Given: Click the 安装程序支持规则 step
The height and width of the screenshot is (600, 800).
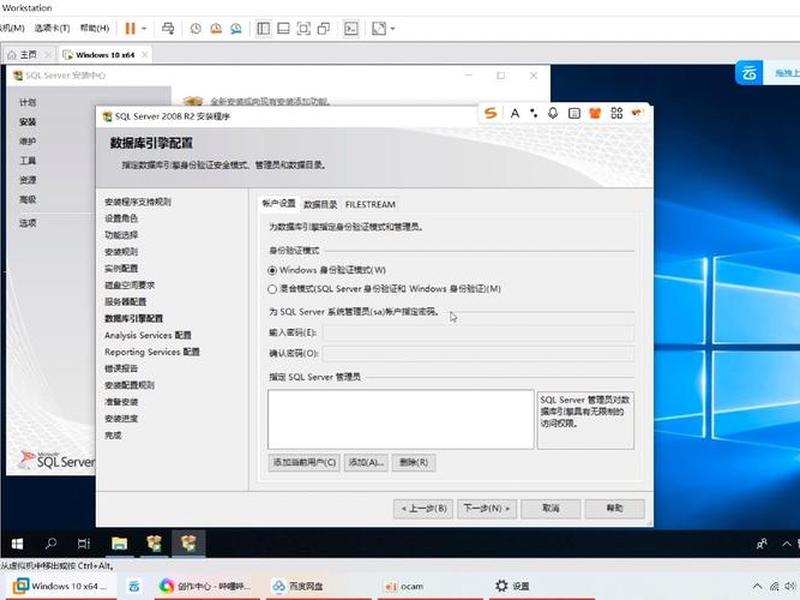Looking at the screenshot, I should point(138,202).
